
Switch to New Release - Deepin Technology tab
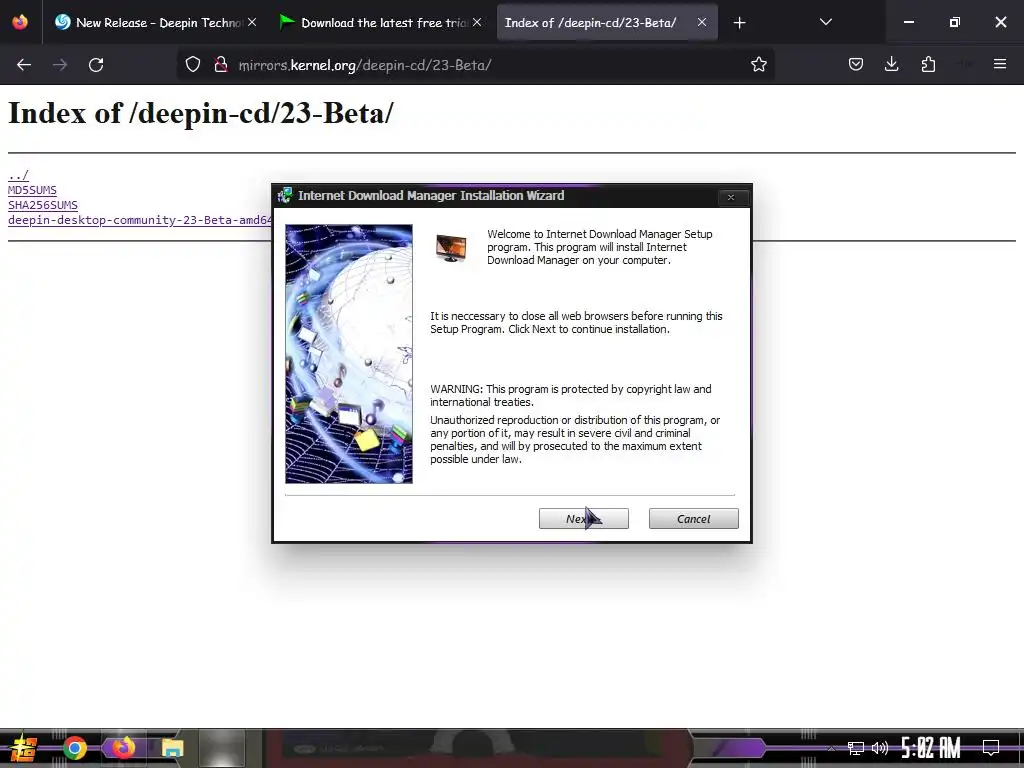coord(150,23)
